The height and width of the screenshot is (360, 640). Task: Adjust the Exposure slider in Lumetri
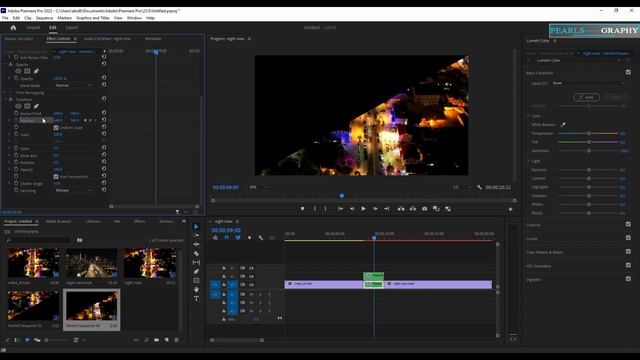pyautogui.click(x=589, y=169)
